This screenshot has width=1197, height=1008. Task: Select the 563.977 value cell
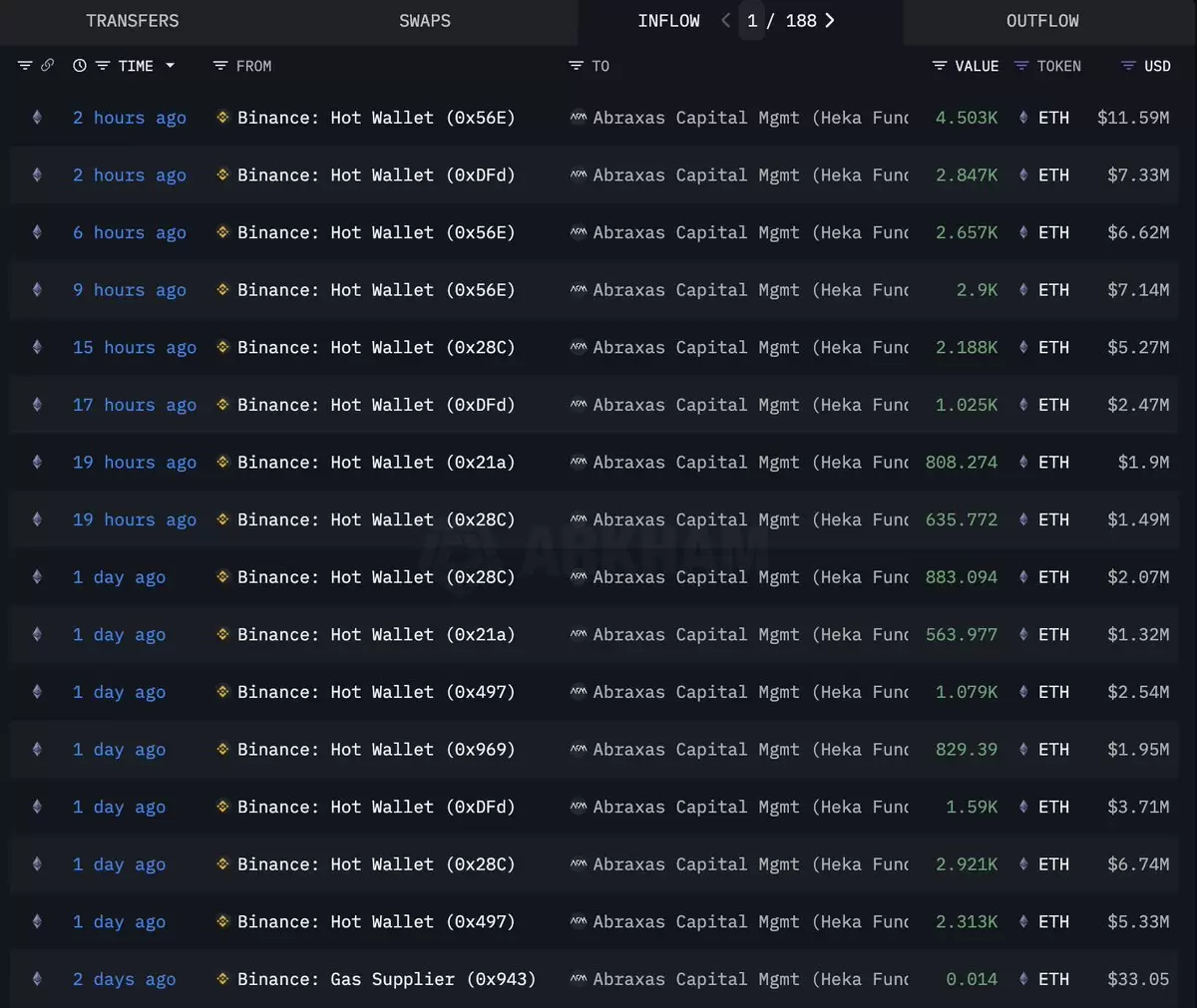click(x=962, y=634)
